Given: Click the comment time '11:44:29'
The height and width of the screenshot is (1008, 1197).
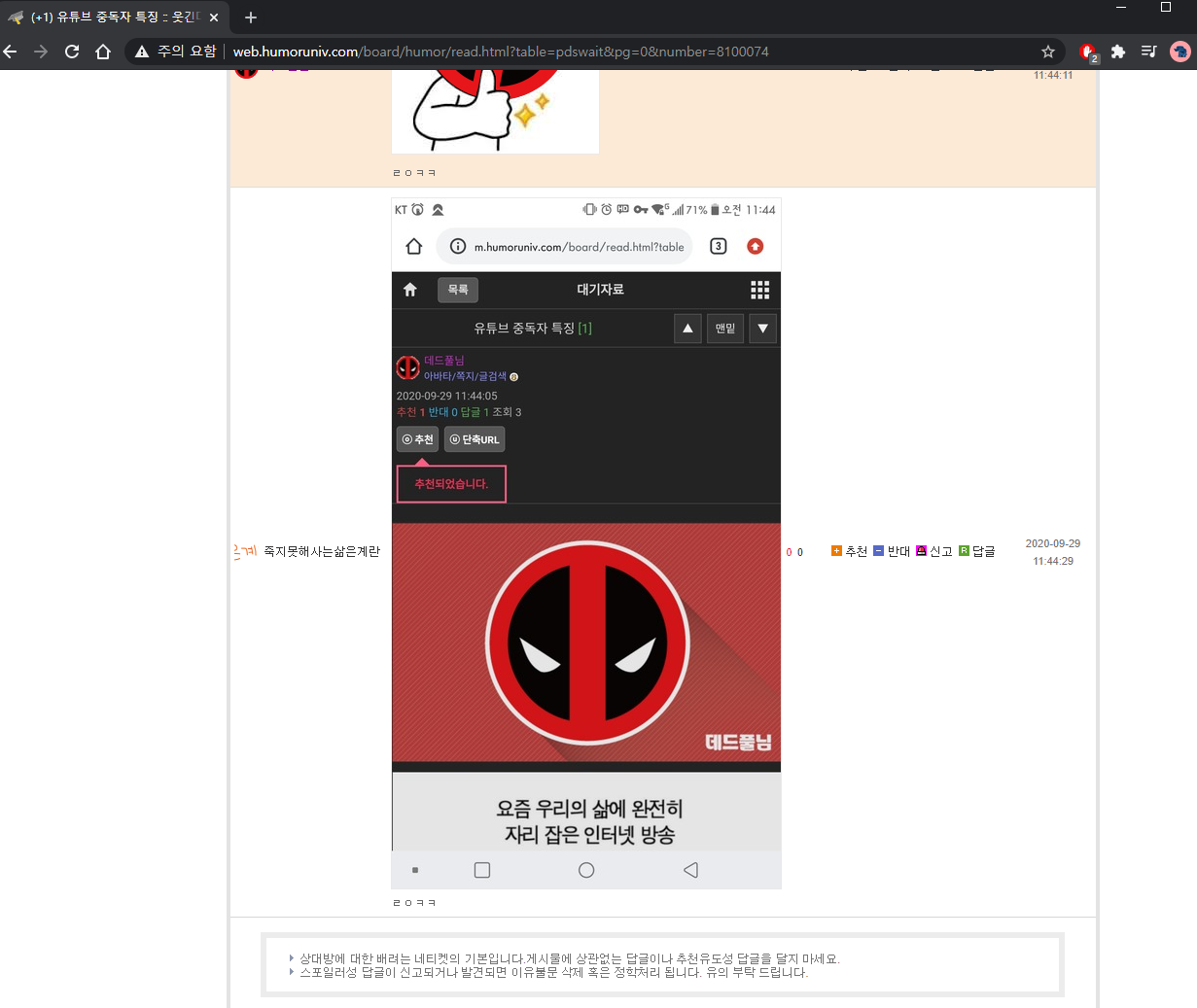Looking at the screenshot, I should pyautogui.click(x=1053, y=561).
